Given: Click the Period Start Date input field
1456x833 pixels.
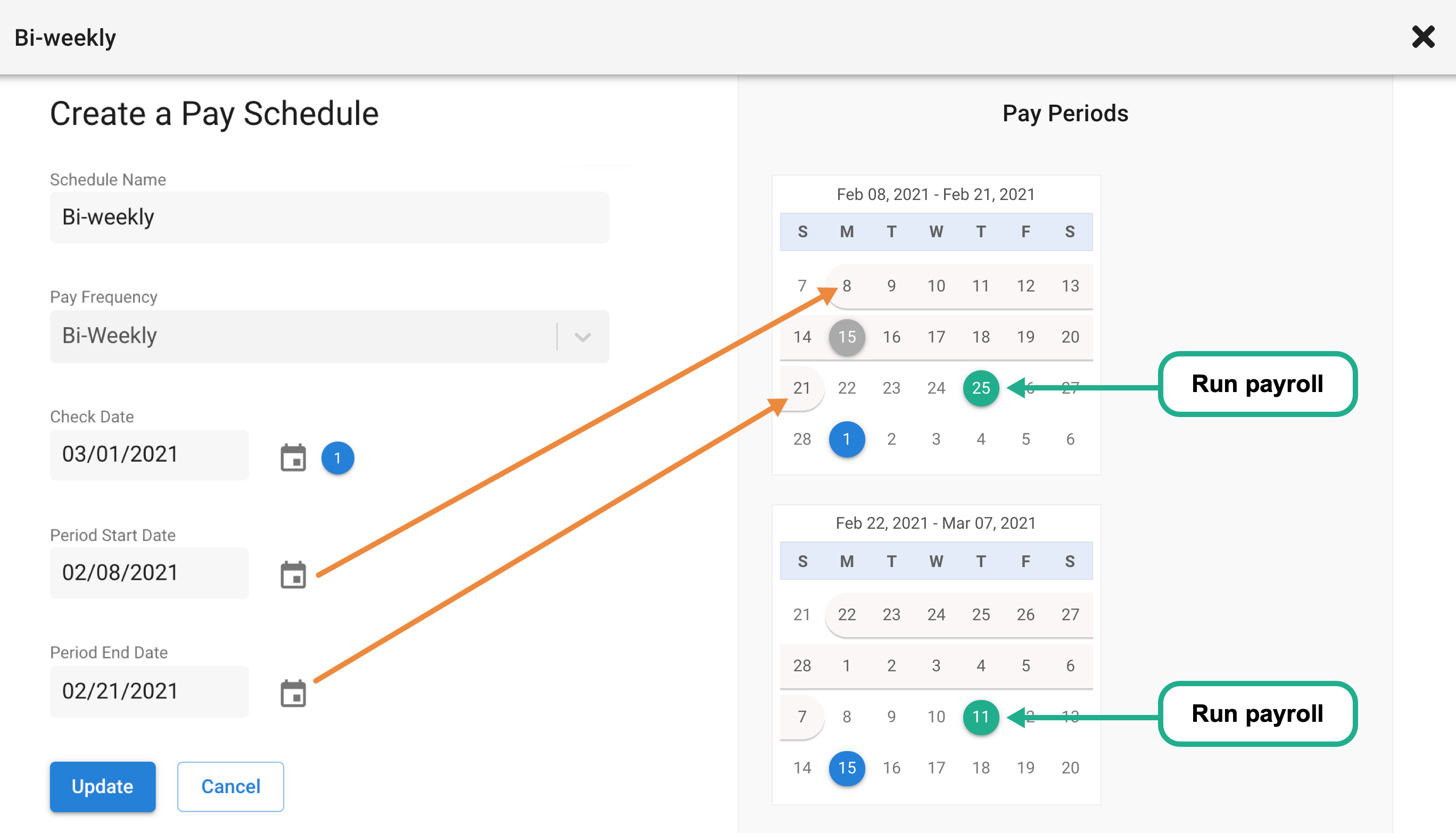Looking at the screenshot, I should pos(150,573).
